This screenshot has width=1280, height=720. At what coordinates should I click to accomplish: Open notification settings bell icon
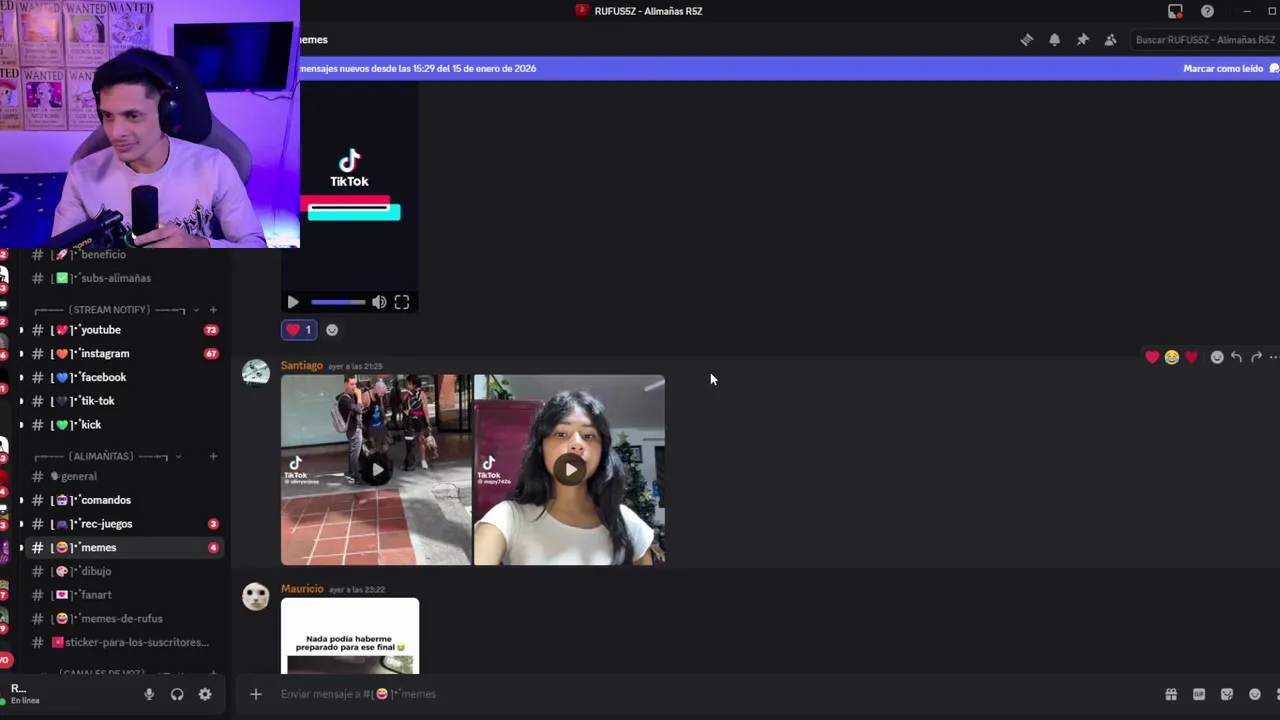coord(1054,40)
